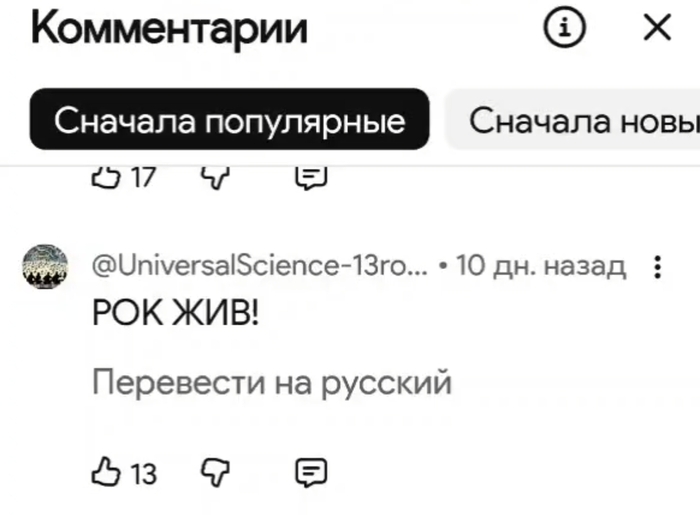700x515 pixels.
Task: Open the UniversalScience profile avatar
Action: [x=45, y=267]
